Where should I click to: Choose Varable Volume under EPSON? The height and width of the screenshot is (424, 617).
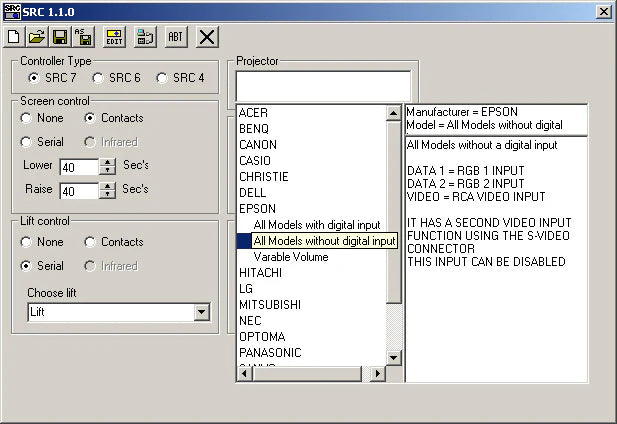tap(291, 257)
